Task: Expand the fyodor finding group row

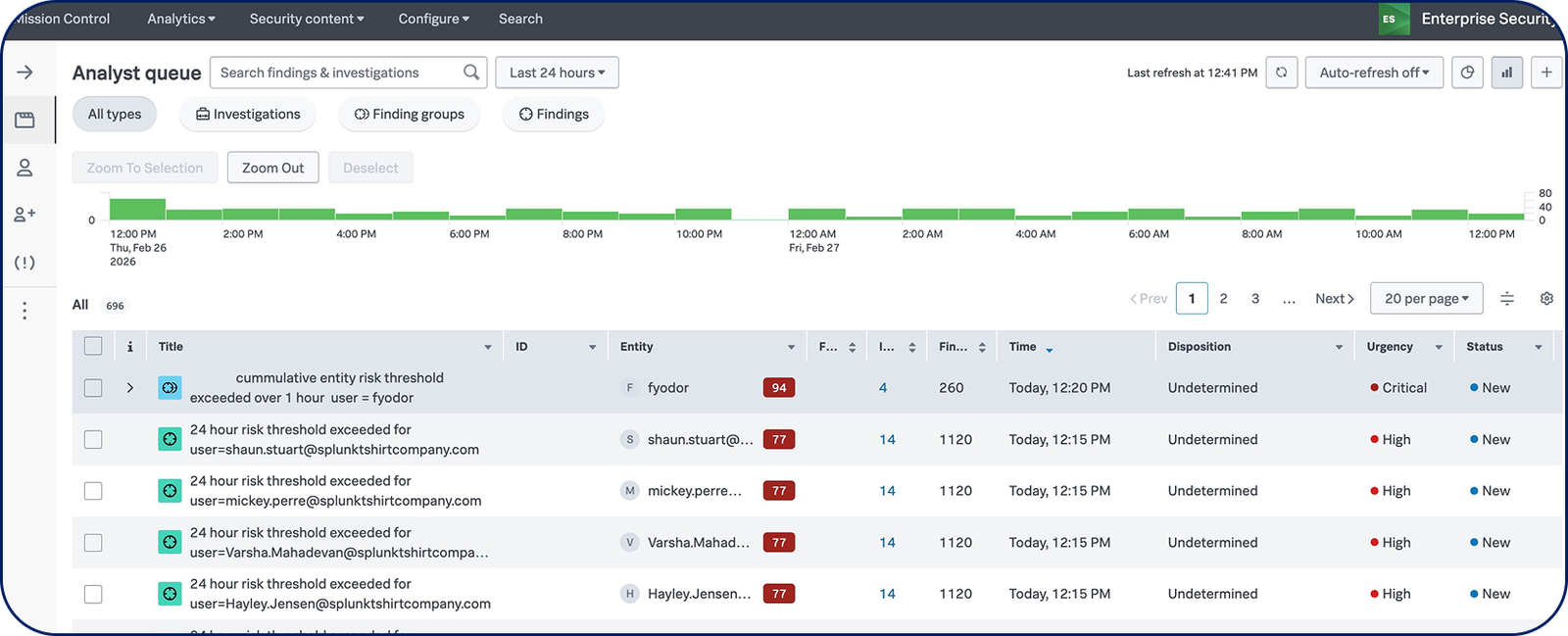Action: tap(129, 388)
